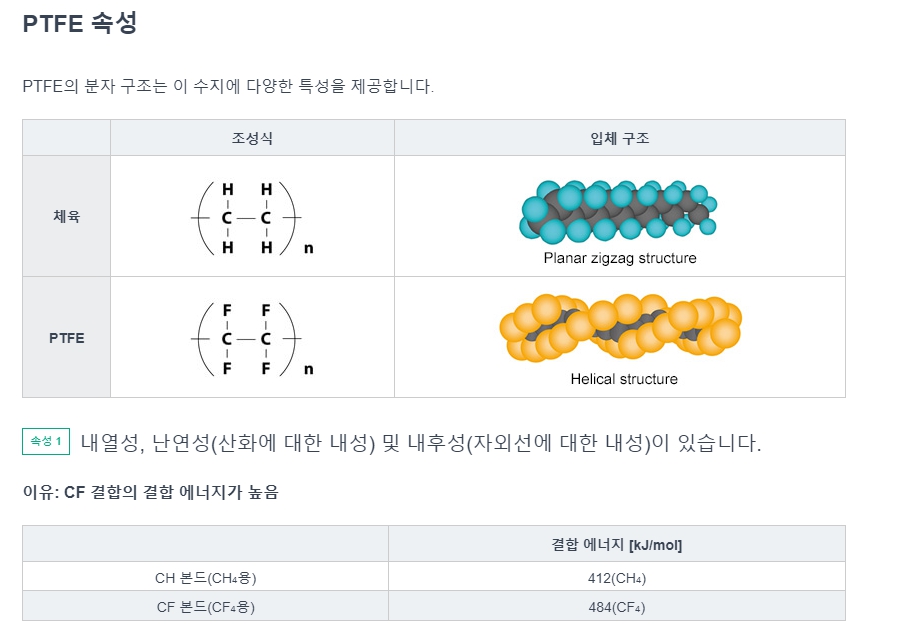This screenshot has height=642, width=906.
Task: Click the "484(CF₄)" bond energy value
Action: pyautogui.click(x=616, y=606)
